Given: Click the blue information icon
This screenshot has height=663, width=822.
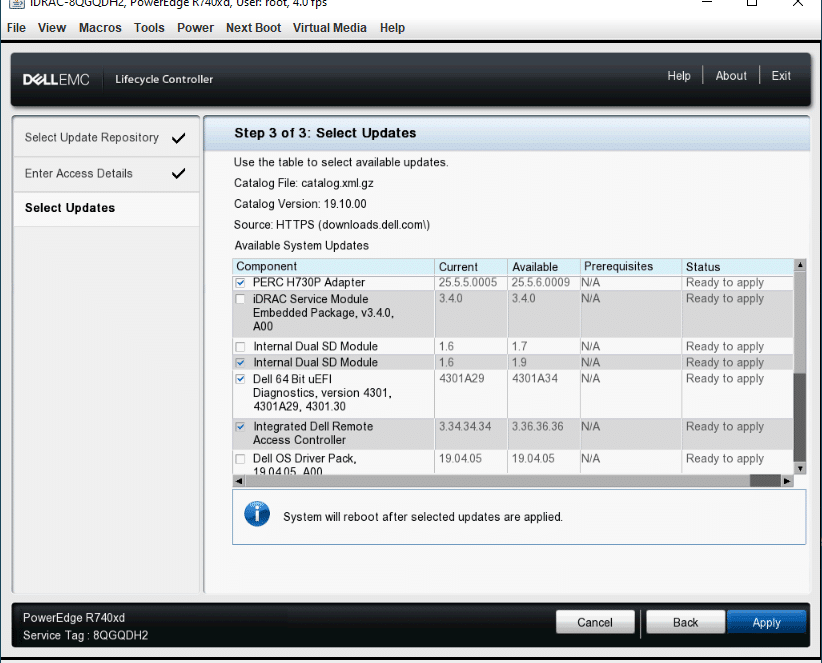Looking at the screenshot, I should pos(257,514).
